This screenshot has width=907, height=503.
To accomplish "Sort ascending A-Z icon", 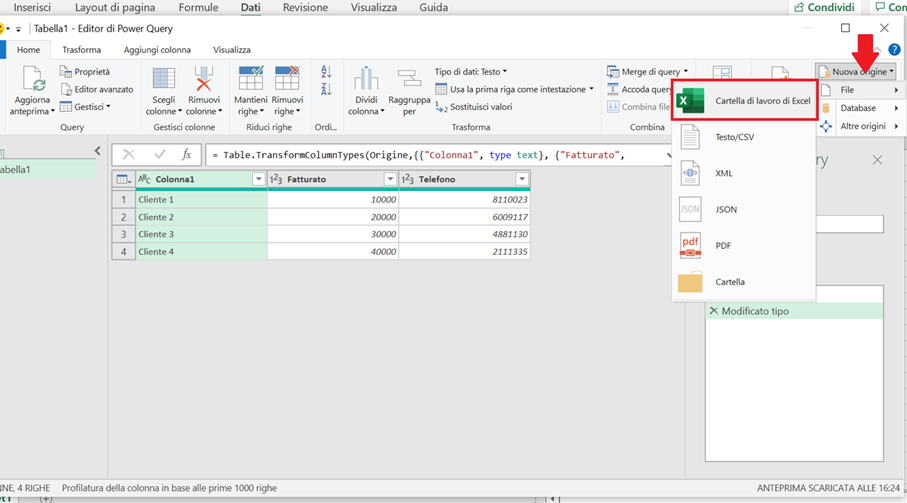I will tap(326, 72).
